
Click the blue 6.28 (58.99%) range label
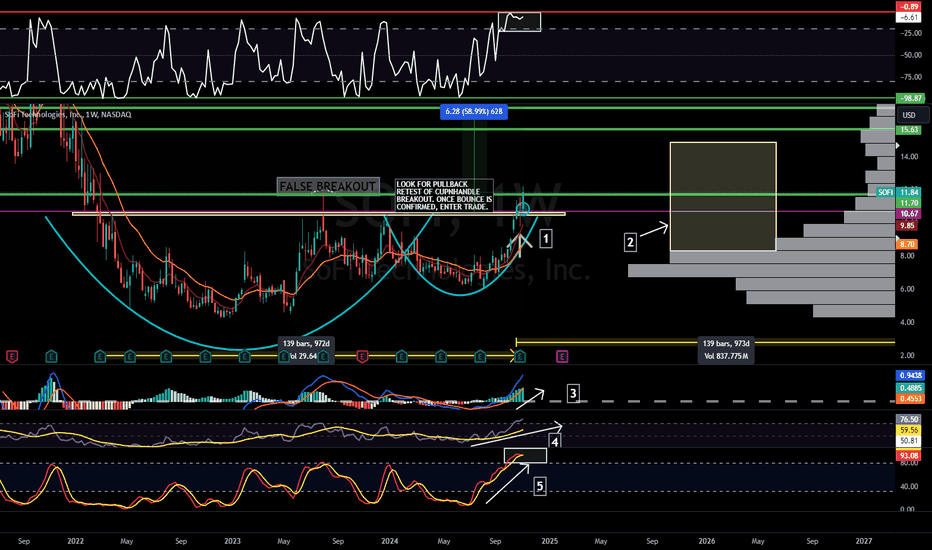[x=474, y=111]
